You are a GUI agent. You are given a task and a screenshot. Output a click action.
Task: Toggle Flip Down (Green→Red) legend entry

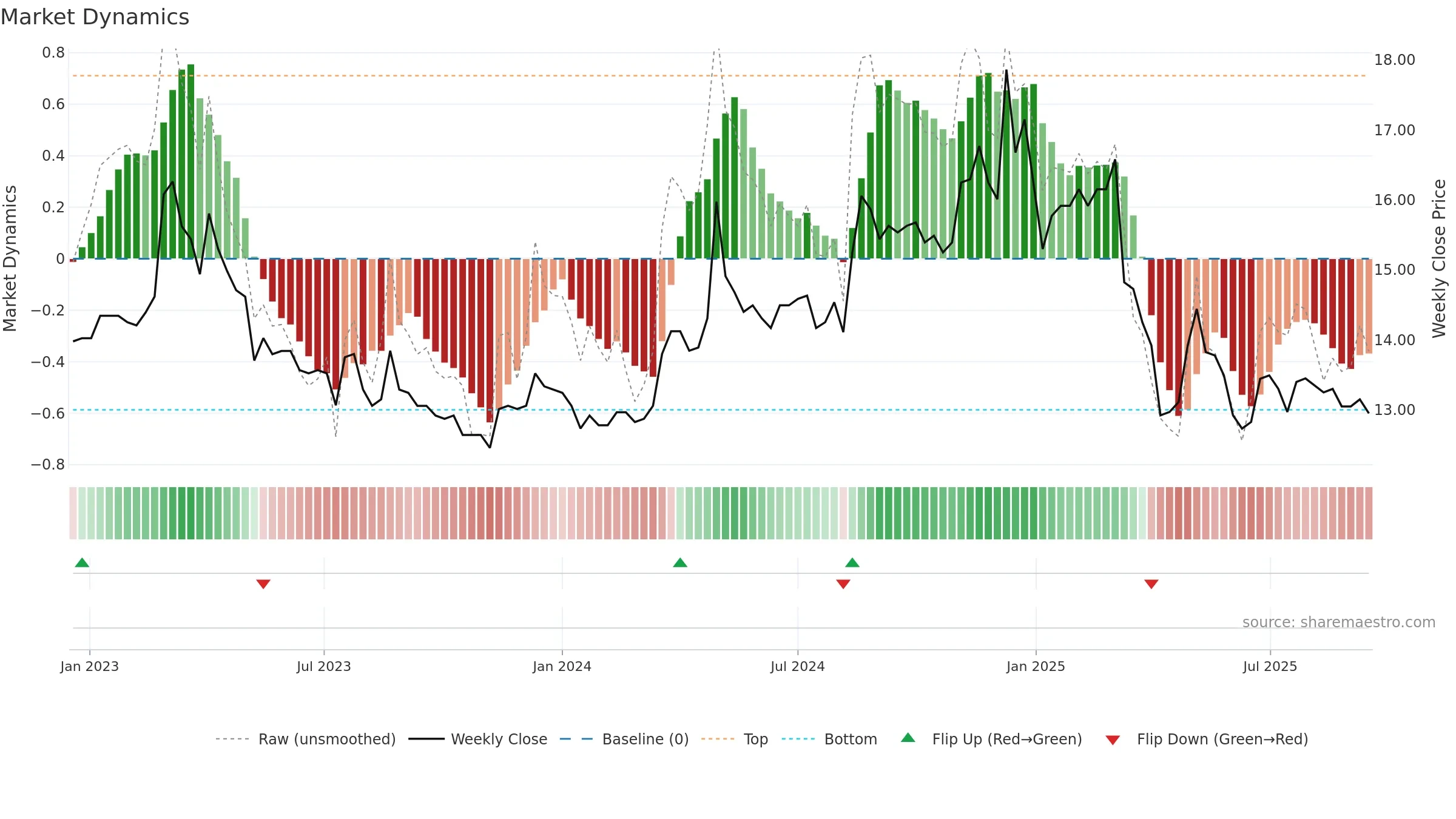(x=1207, y=739)
